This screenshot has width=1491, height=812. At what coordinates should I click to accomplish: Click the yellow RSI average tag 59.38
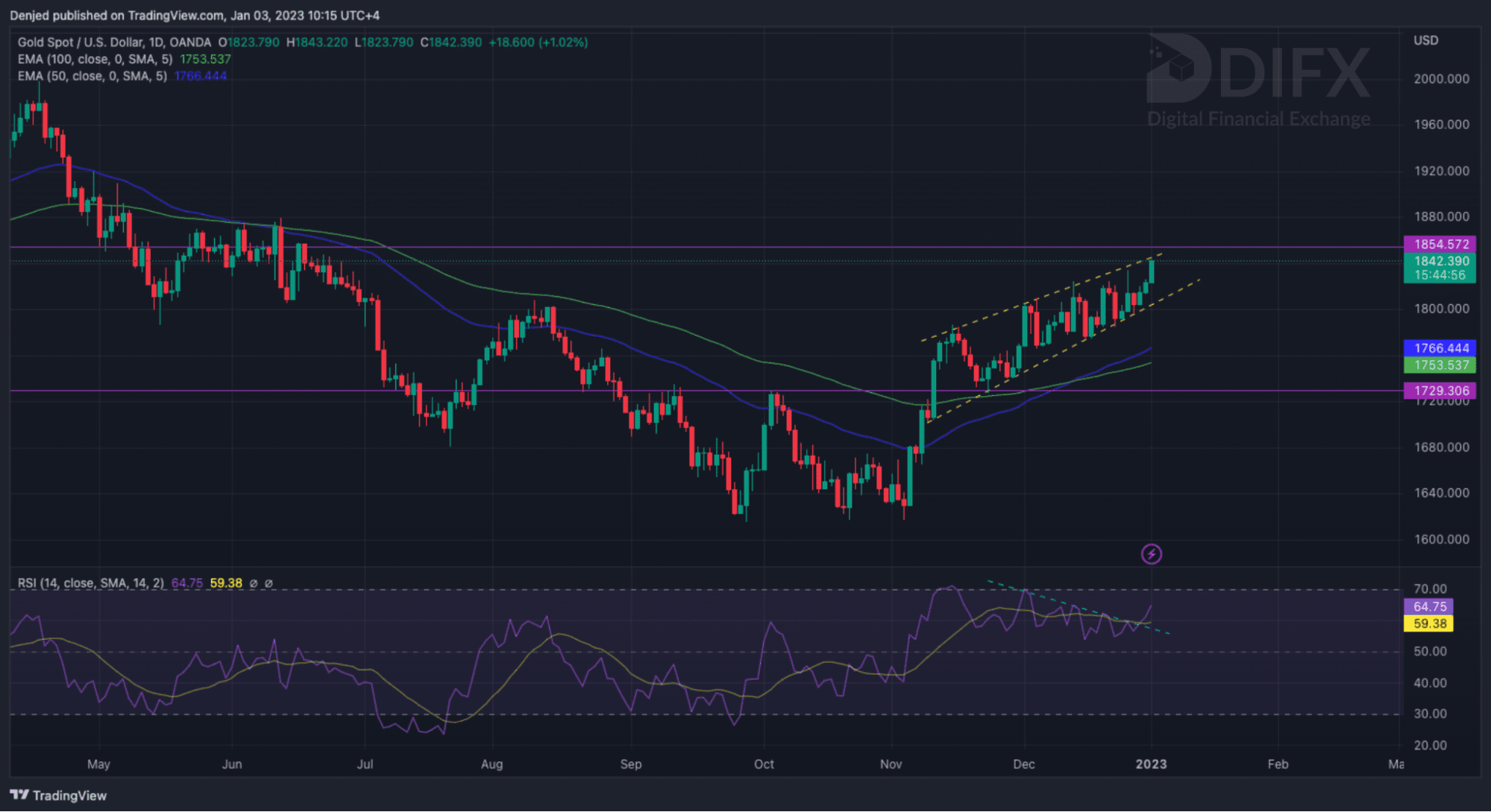coord(1429,624)
